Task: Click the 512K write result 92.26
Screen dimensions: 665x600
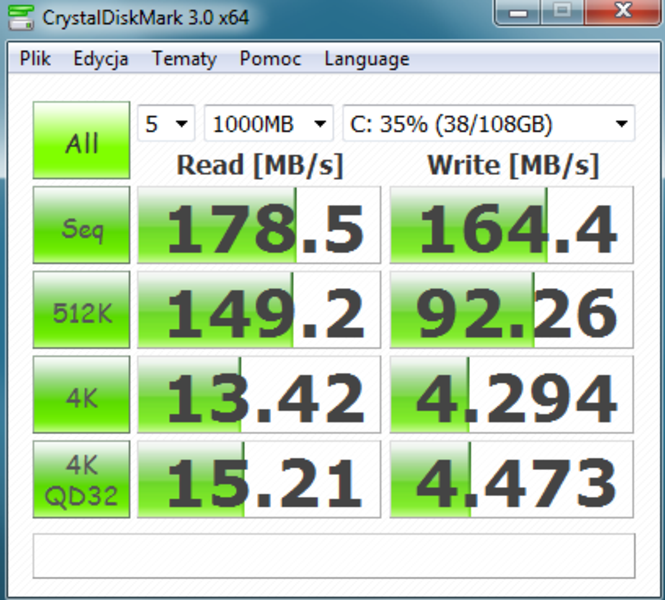Action: [511, 310]
